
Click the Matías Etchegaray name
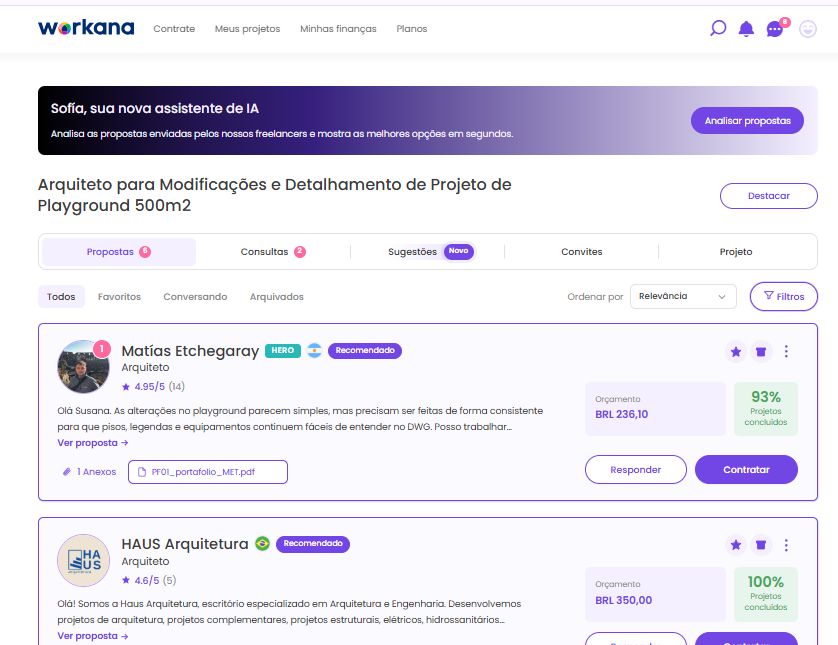coord(190,351)
